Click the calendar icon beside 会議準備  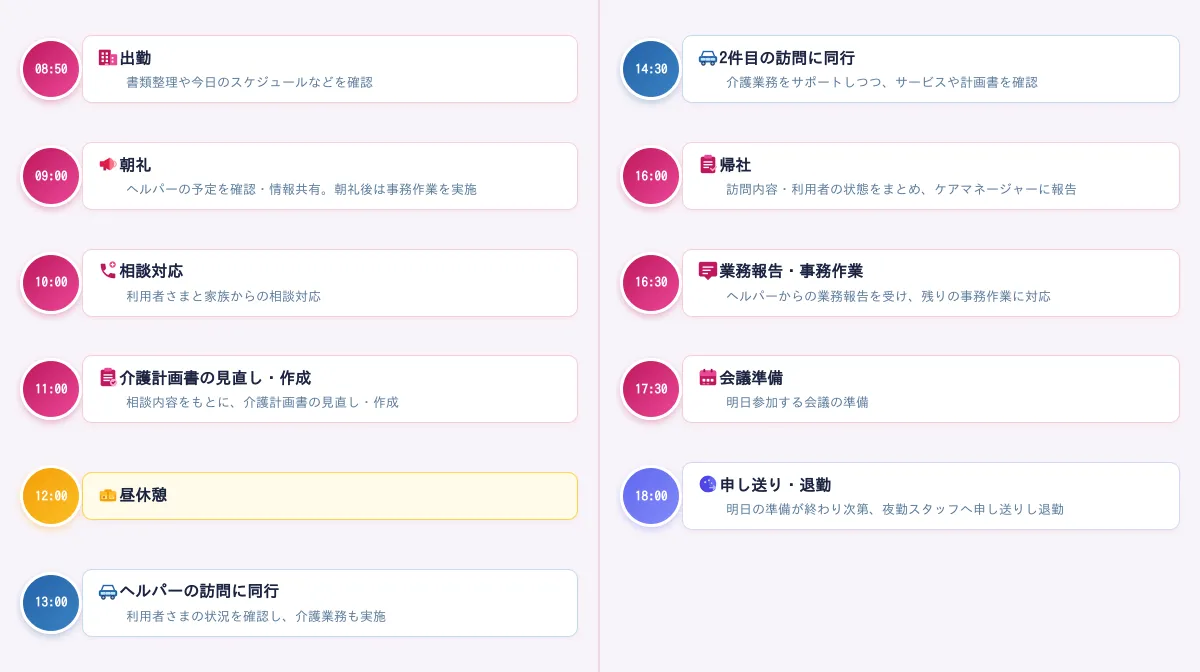[708, 378]
